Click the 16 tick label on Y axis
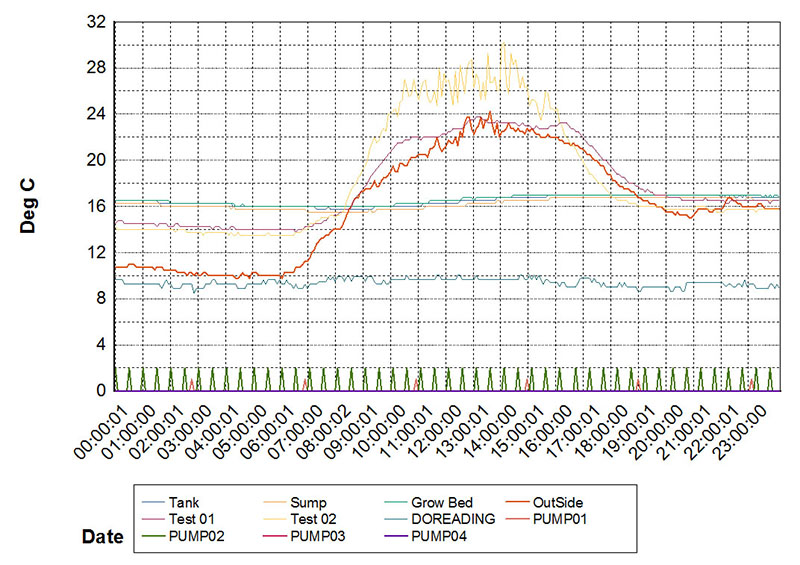The height and width of the screenshot is (565, 800). [x=97, y=206]
